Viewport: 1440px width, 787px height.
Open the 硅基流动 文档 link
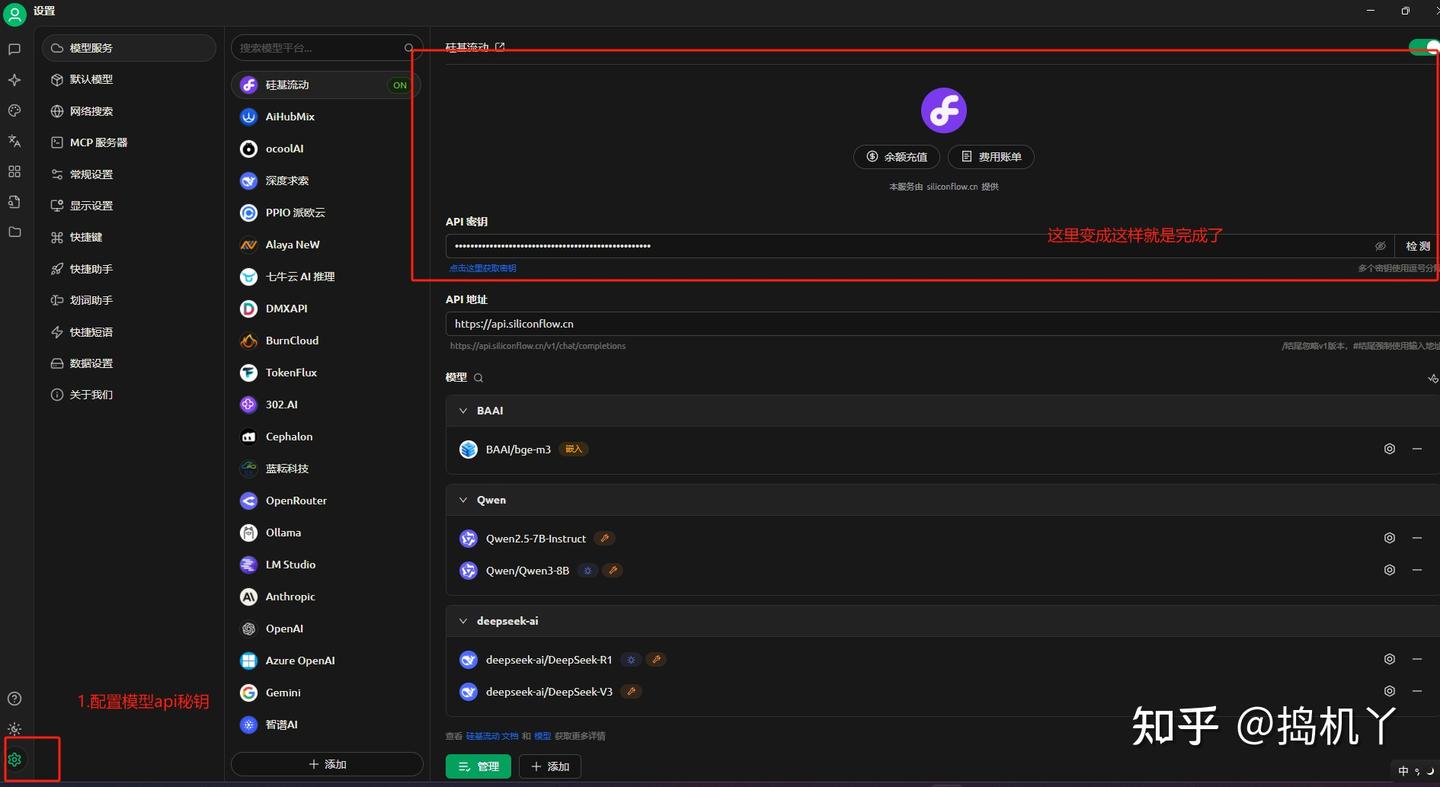pyautogui.click(x=492, y=736)
